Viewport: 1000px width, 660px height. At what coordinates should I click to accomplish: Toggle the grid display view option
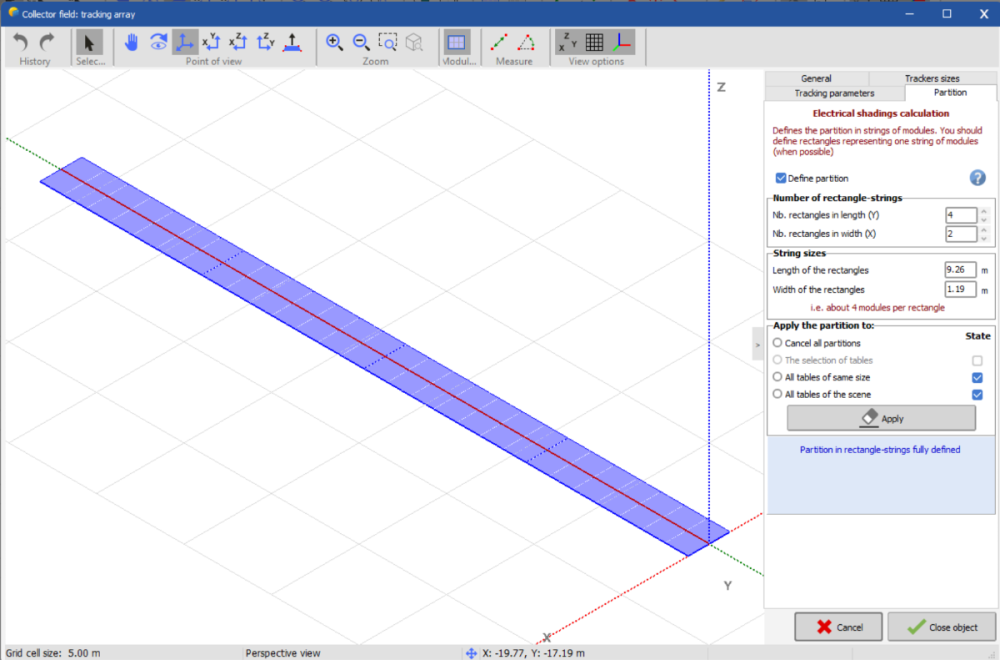pyautogui.click(x=594, y=42)
